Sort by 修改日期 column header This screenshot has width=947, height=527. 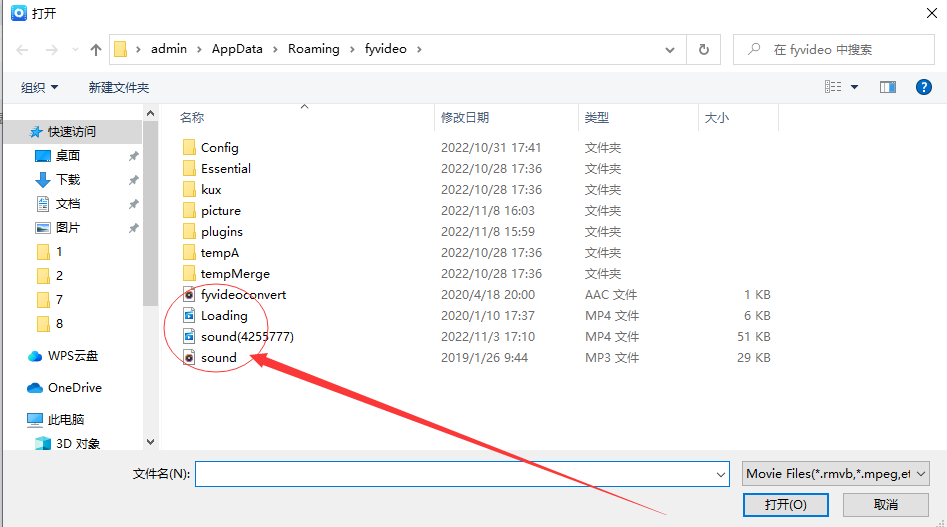point(464,118)
